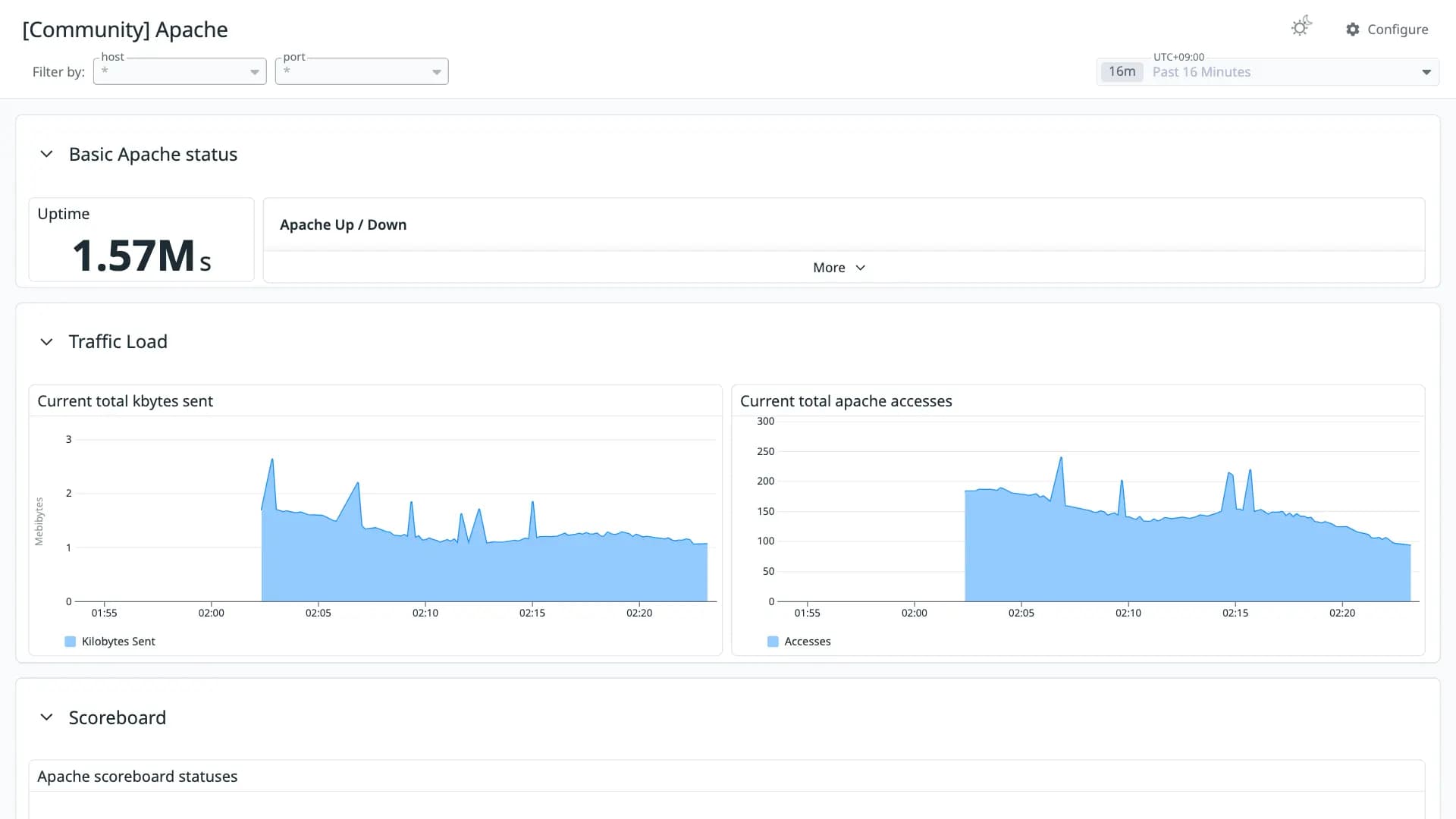Open the Configure settings
The image size is (1456, 819).
[x=1387, y=29]
